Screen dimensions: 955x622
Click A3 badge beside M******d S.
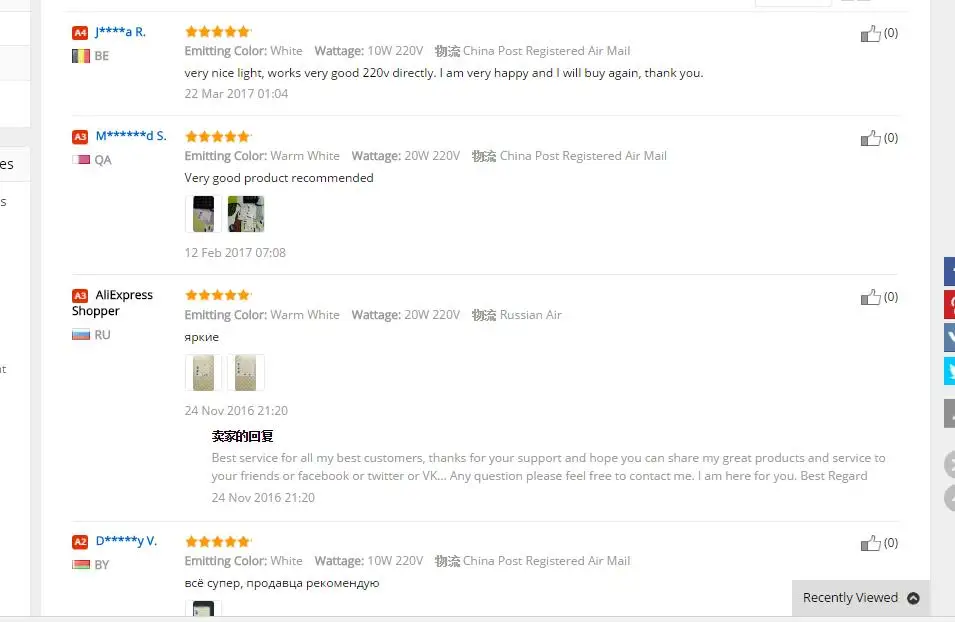(80, 137)
